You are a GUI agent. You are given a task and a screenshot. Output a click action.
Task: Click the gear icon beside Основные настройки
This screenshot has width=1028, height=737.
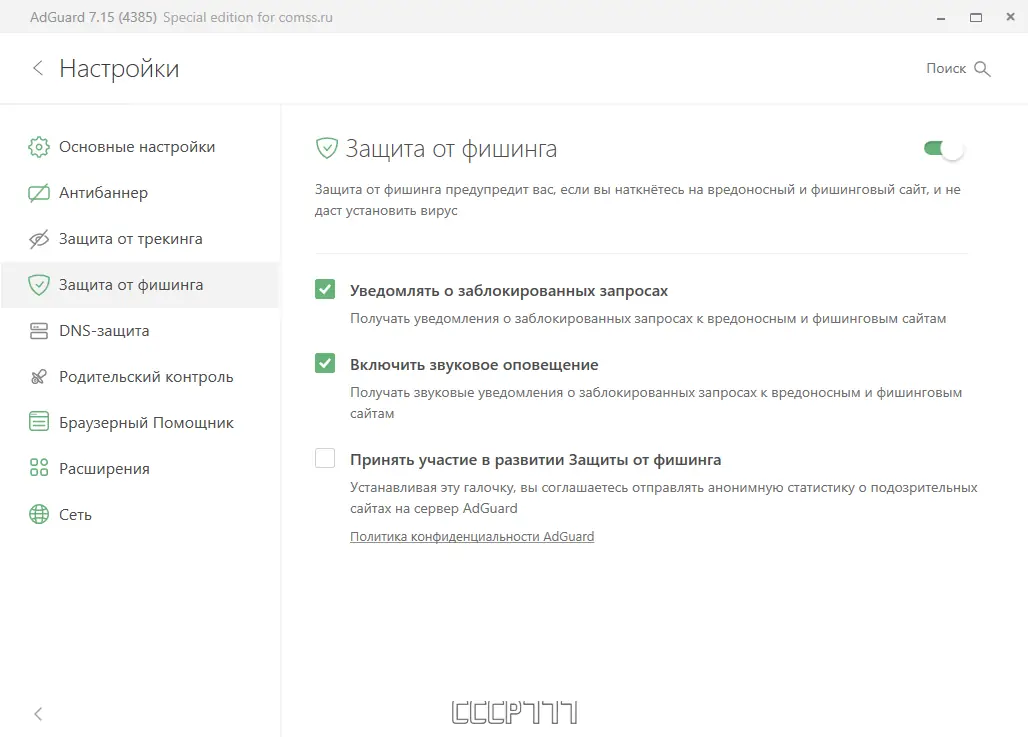39,147
